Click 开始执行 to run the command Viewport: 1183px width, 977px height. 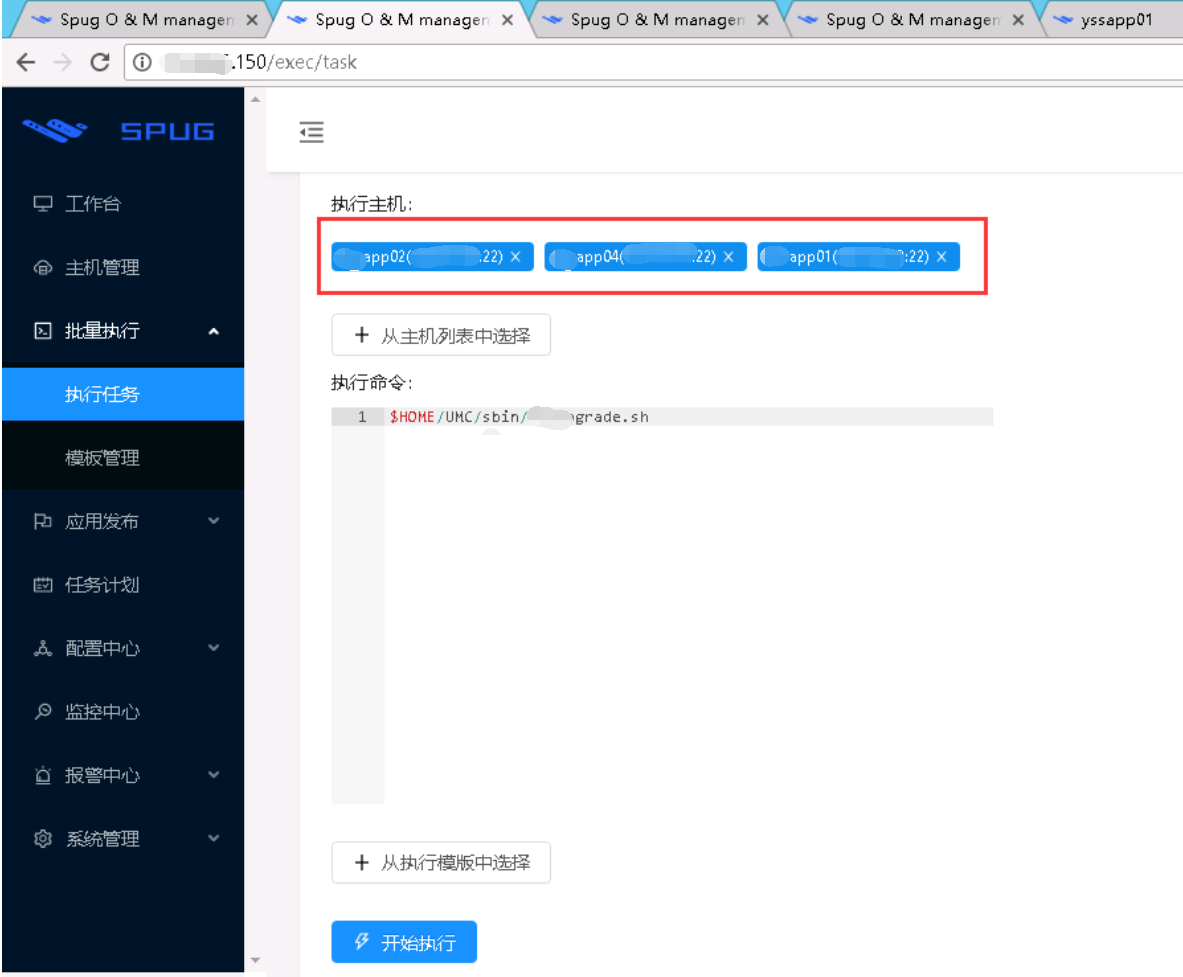point(404,942)
